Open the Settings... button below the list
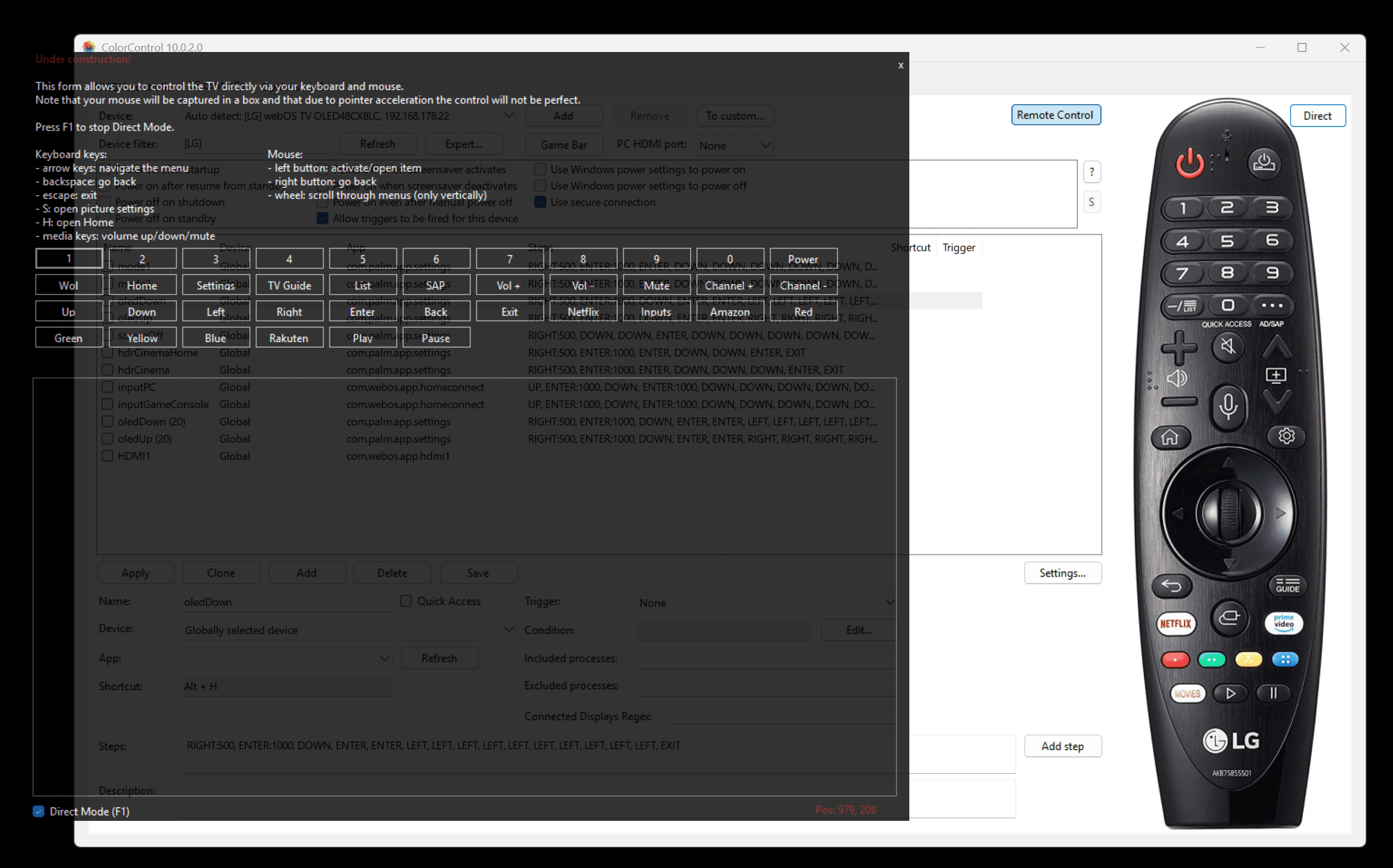Screen dimensions: 1393x868 pos(1062,573)
